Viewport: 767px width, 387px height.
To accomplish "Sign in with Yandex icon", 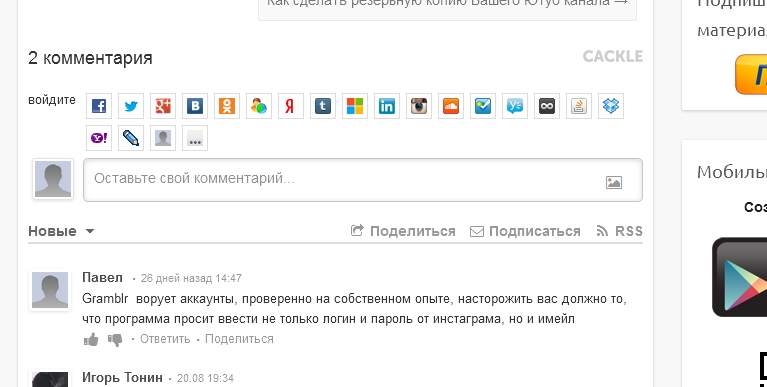I will (291, 106).
